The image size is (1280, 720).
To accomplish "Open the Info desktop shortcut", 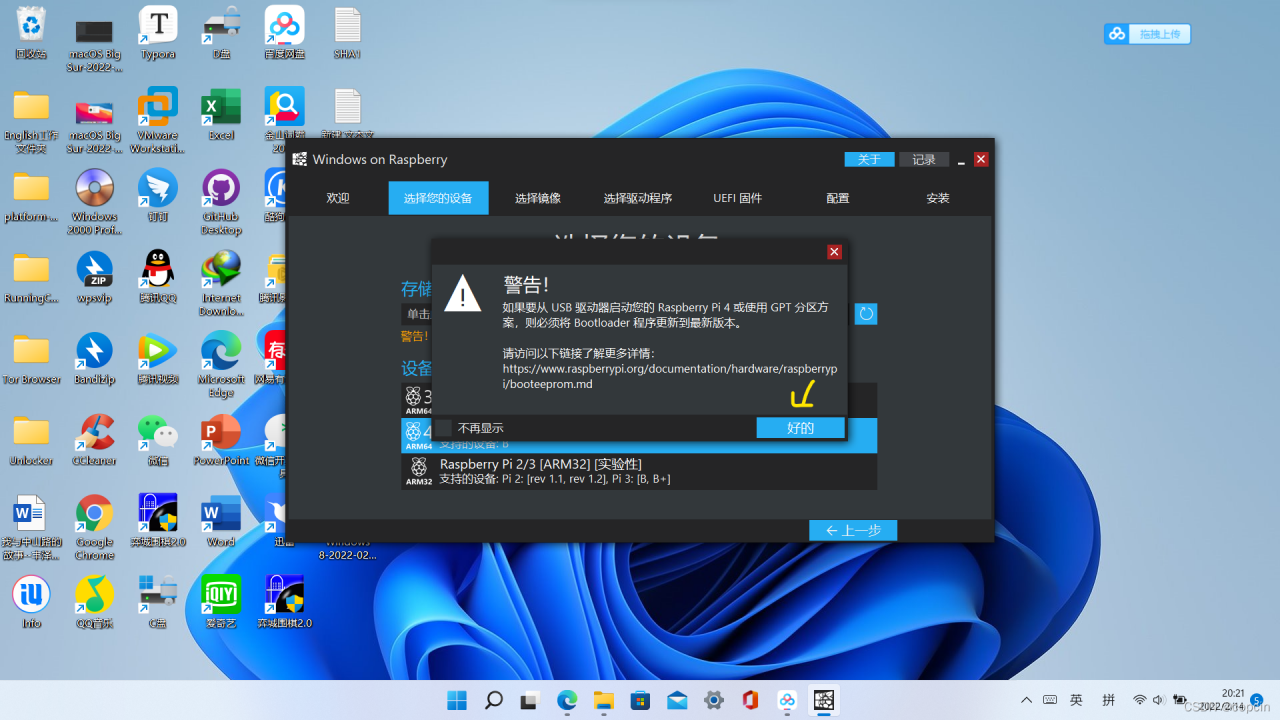I will click(x=31, y=602).
